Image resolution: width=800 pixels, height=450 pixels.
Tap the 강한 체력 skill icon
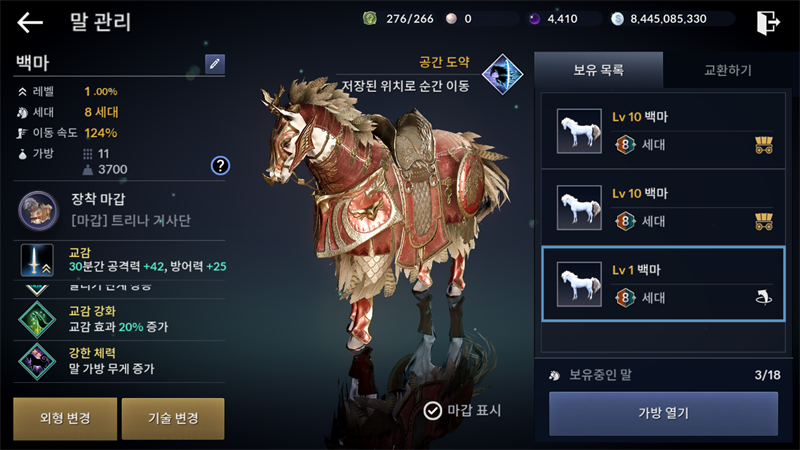pos(37,361)
